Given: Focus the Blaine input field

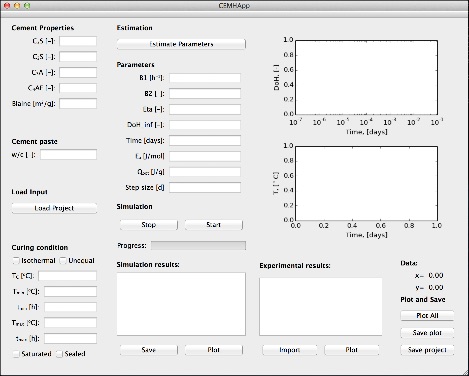Looking at the screenshot, I should [78, 104].
